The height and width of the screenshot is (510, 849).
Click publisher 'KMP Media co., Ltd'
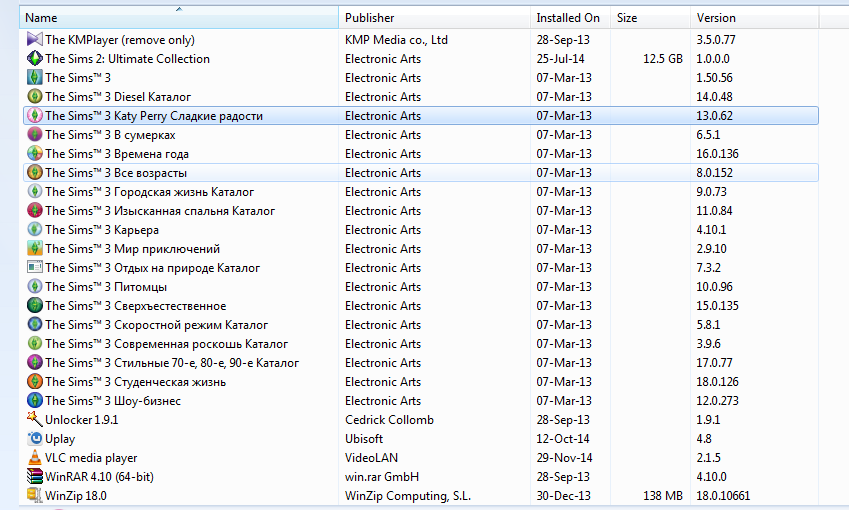click(x=396, y=40)
